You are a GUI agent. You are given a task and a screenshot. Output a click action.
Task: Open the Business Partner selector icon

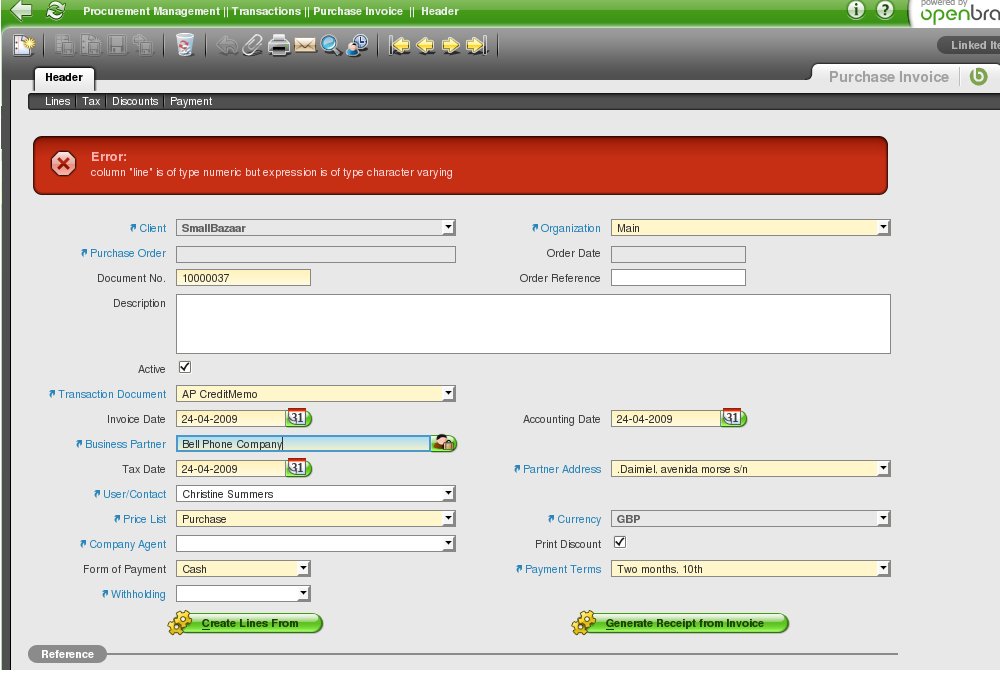tap(443, 443)
